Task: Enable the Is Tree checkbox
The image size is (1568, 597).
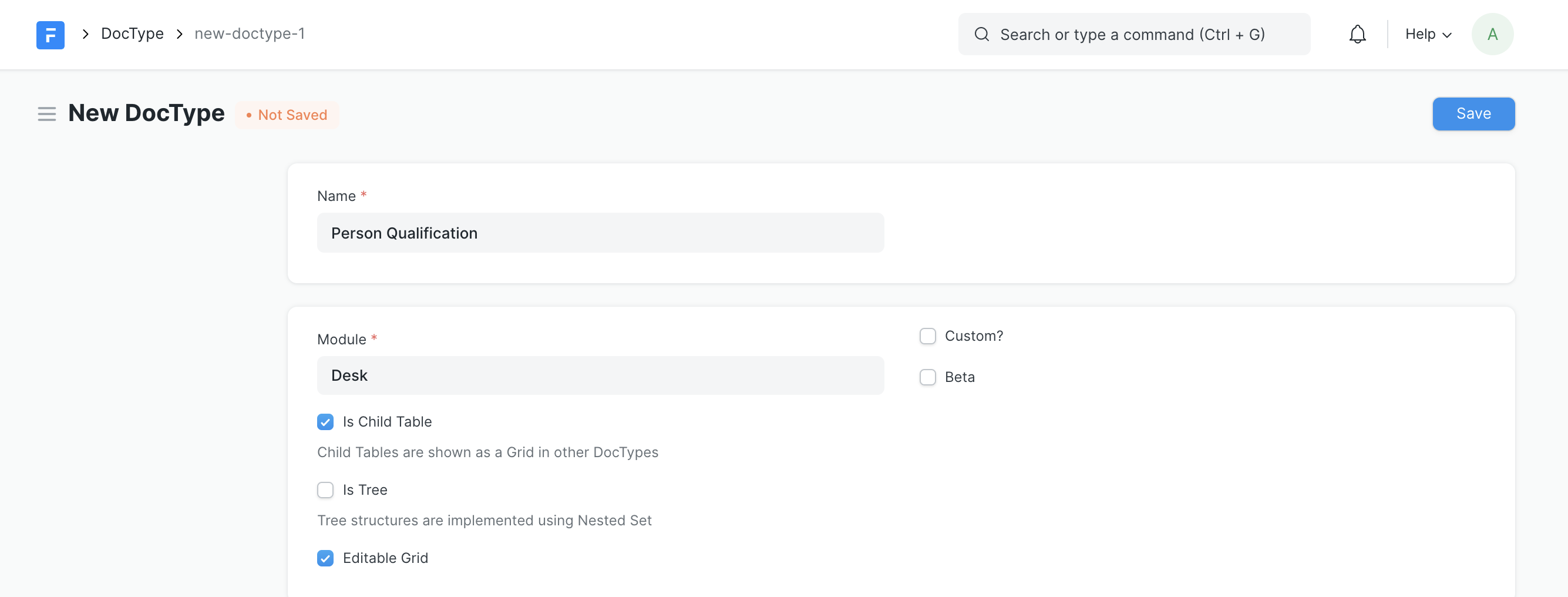Action: 326,491
